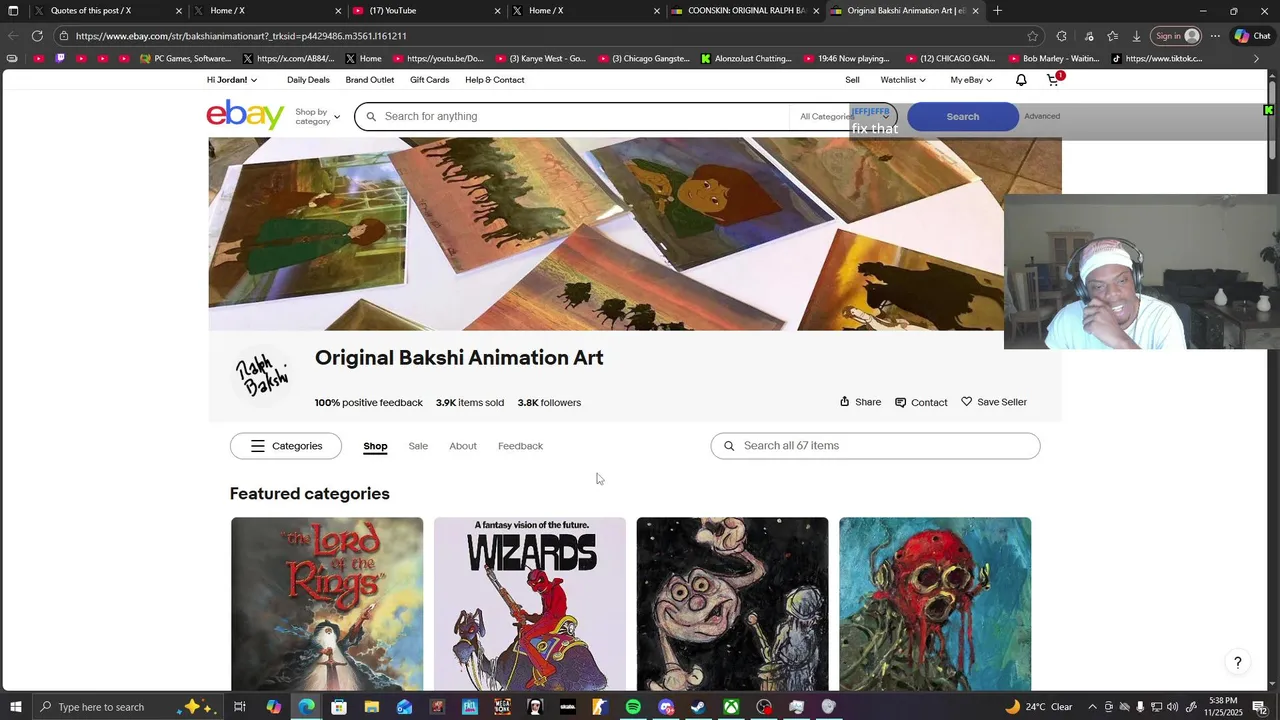
Task: Open Daily Deals link
Action: coord(308,80)
